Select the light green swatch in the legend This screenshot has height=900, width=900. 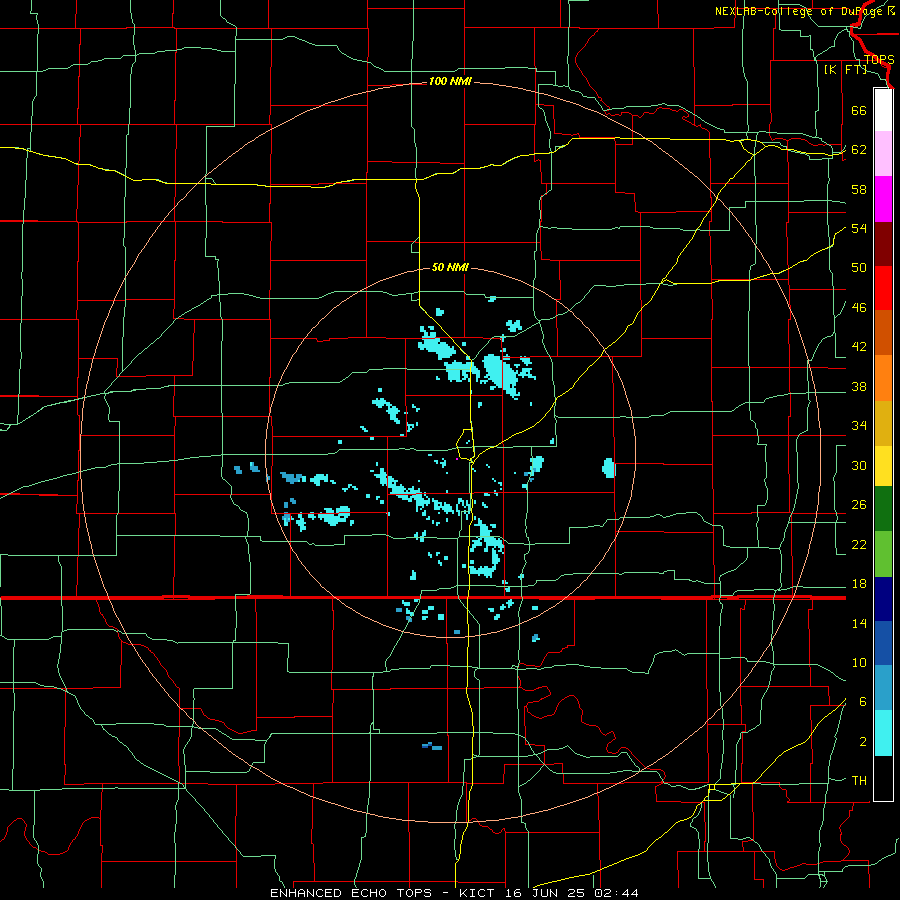[x=883, y=554]
